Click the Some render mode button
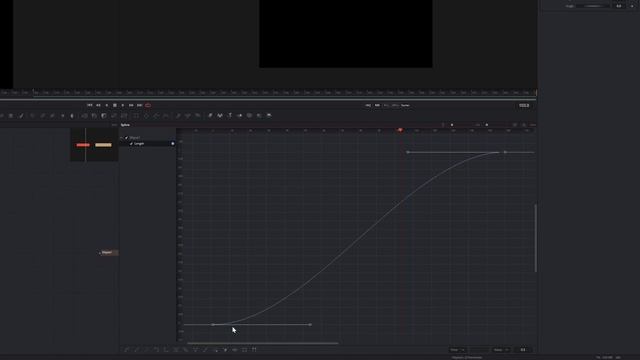This screenshot has height=360, width=640. coord(405,105)
